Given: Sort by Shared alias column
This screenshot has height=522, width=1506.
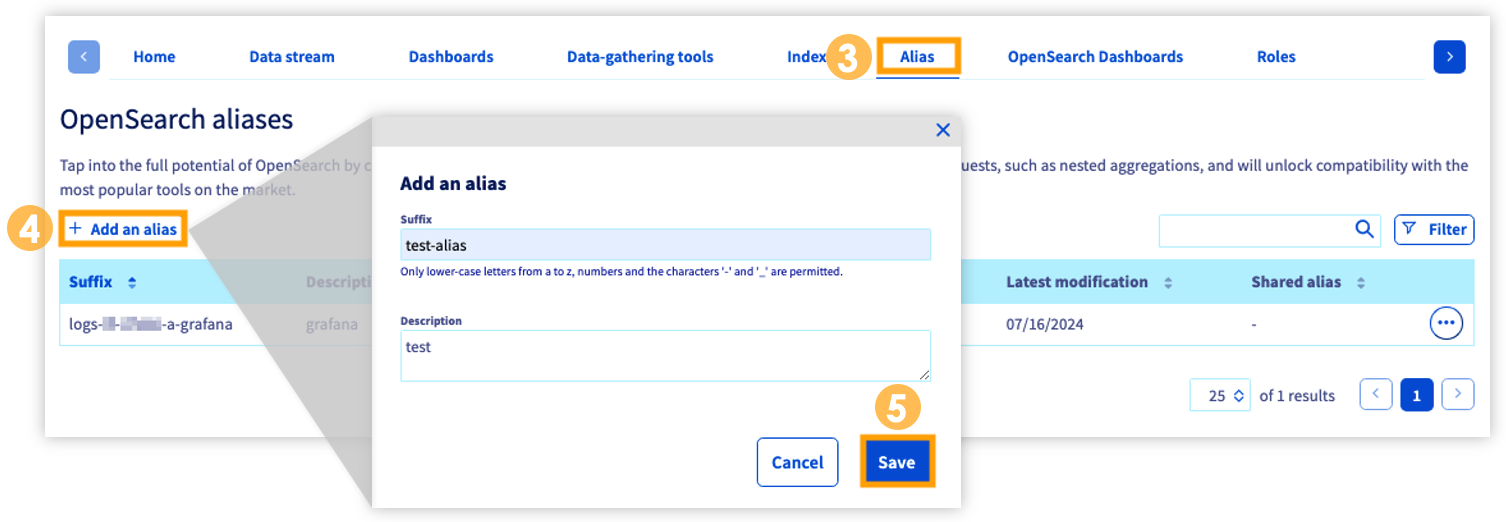Looking at the screenshot, I should point(1361,283).
